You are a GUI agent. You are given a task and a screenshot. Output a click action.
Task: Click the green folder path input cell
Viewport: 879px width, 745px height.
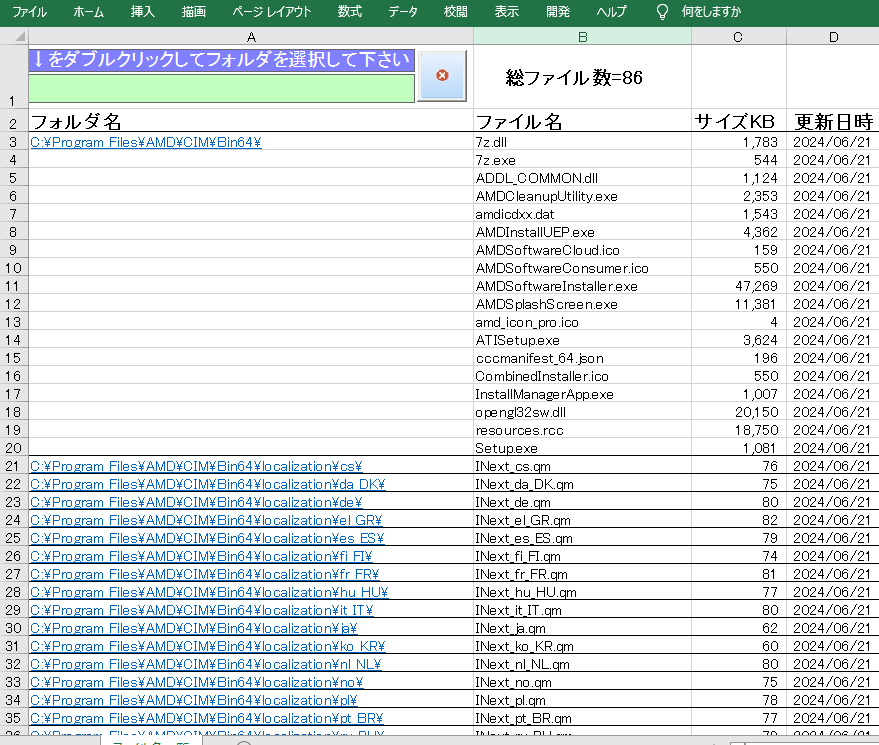[221, 89]
